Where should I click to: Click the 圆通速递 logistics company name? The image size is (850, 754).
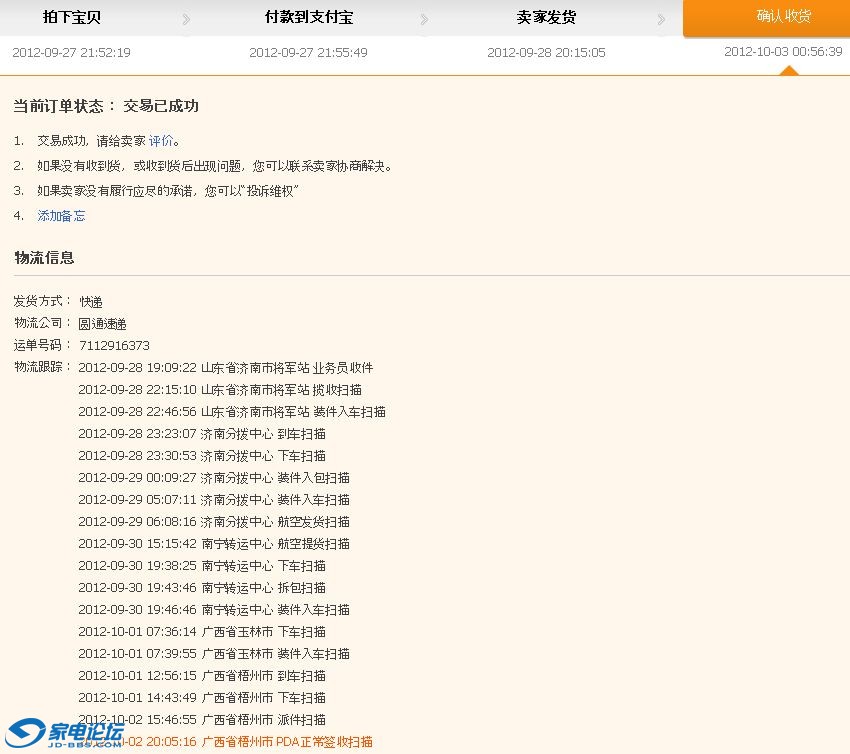click(x=102, y=324)
